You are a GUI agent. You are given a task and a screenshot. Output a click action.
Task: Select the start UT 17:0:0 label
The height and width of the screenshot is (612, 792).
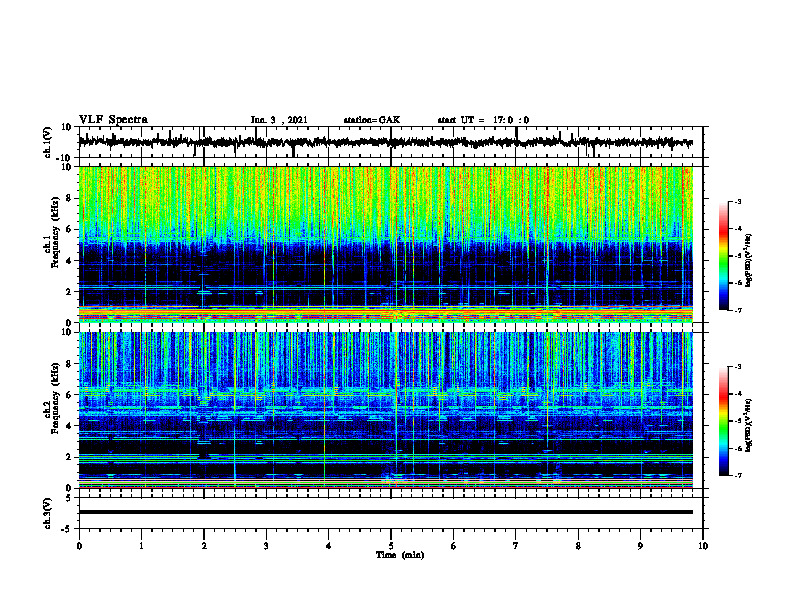point(483,120)
